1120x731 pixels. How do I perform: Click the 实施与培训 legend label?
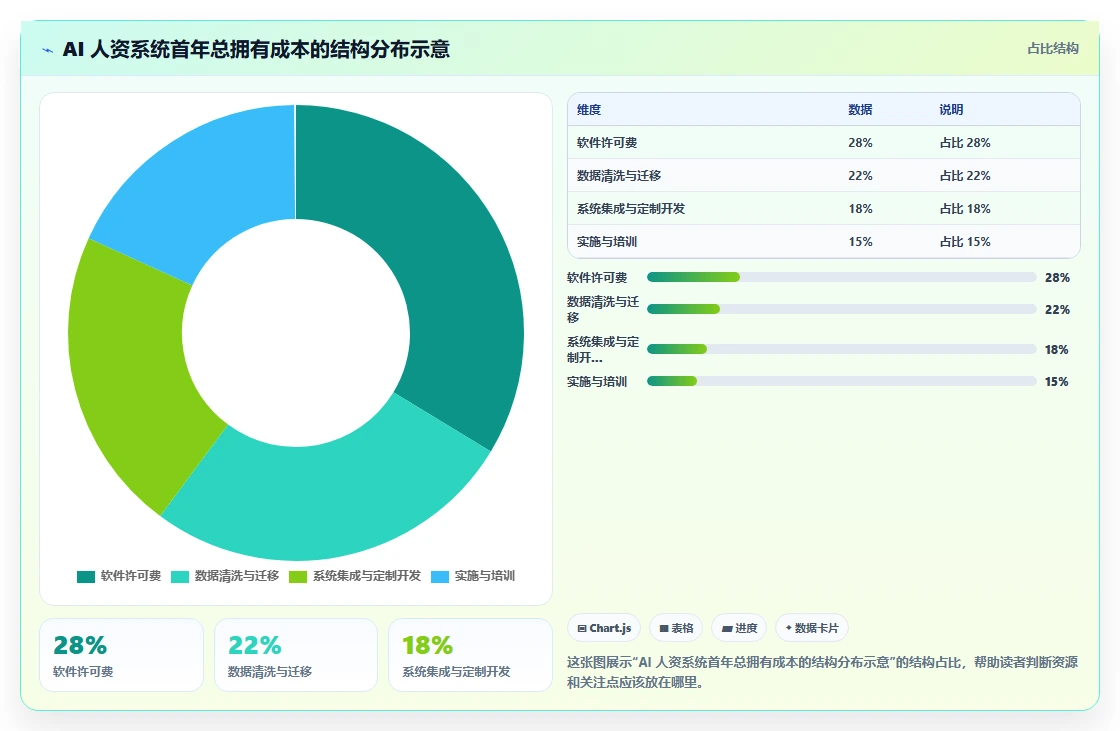(485, 576)
